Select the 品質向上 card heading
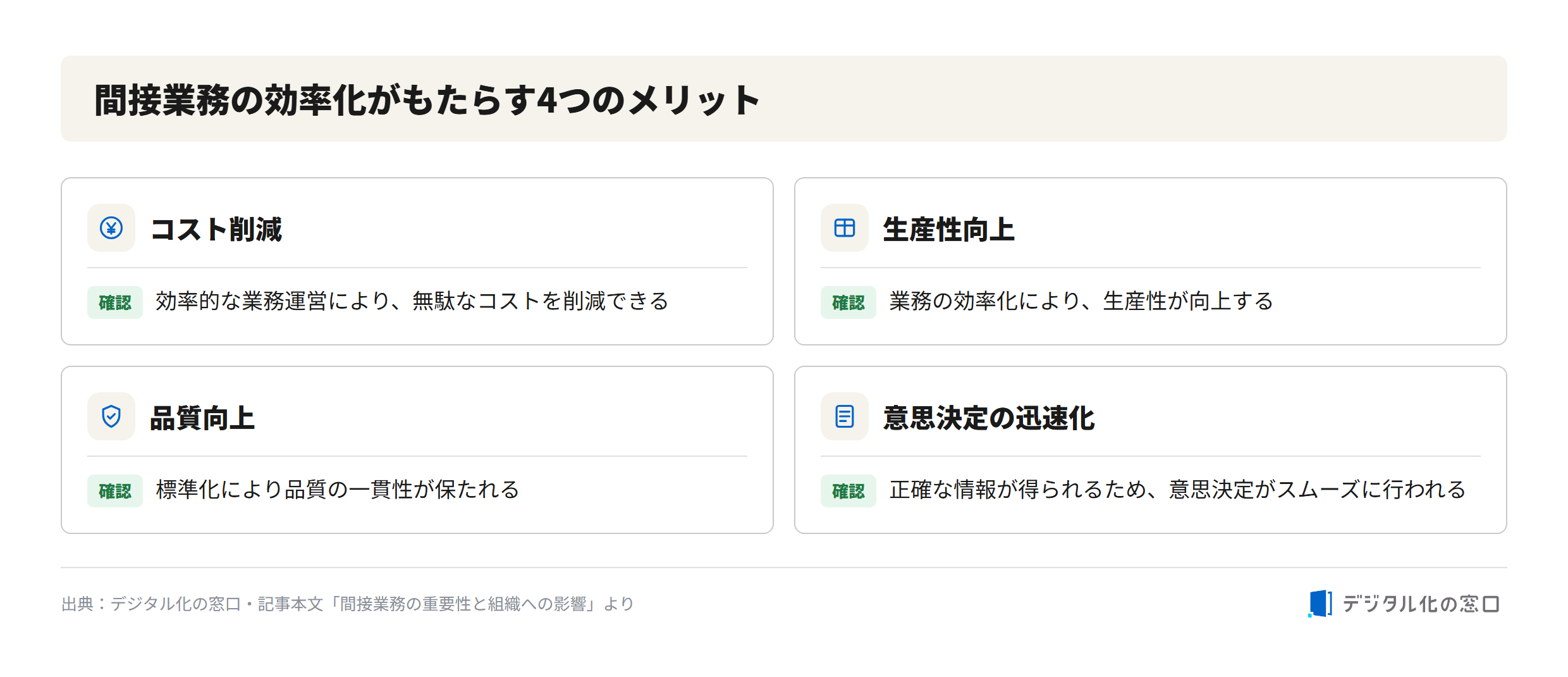Viewport: 1568px width, 677px height. tap(202, 418)
